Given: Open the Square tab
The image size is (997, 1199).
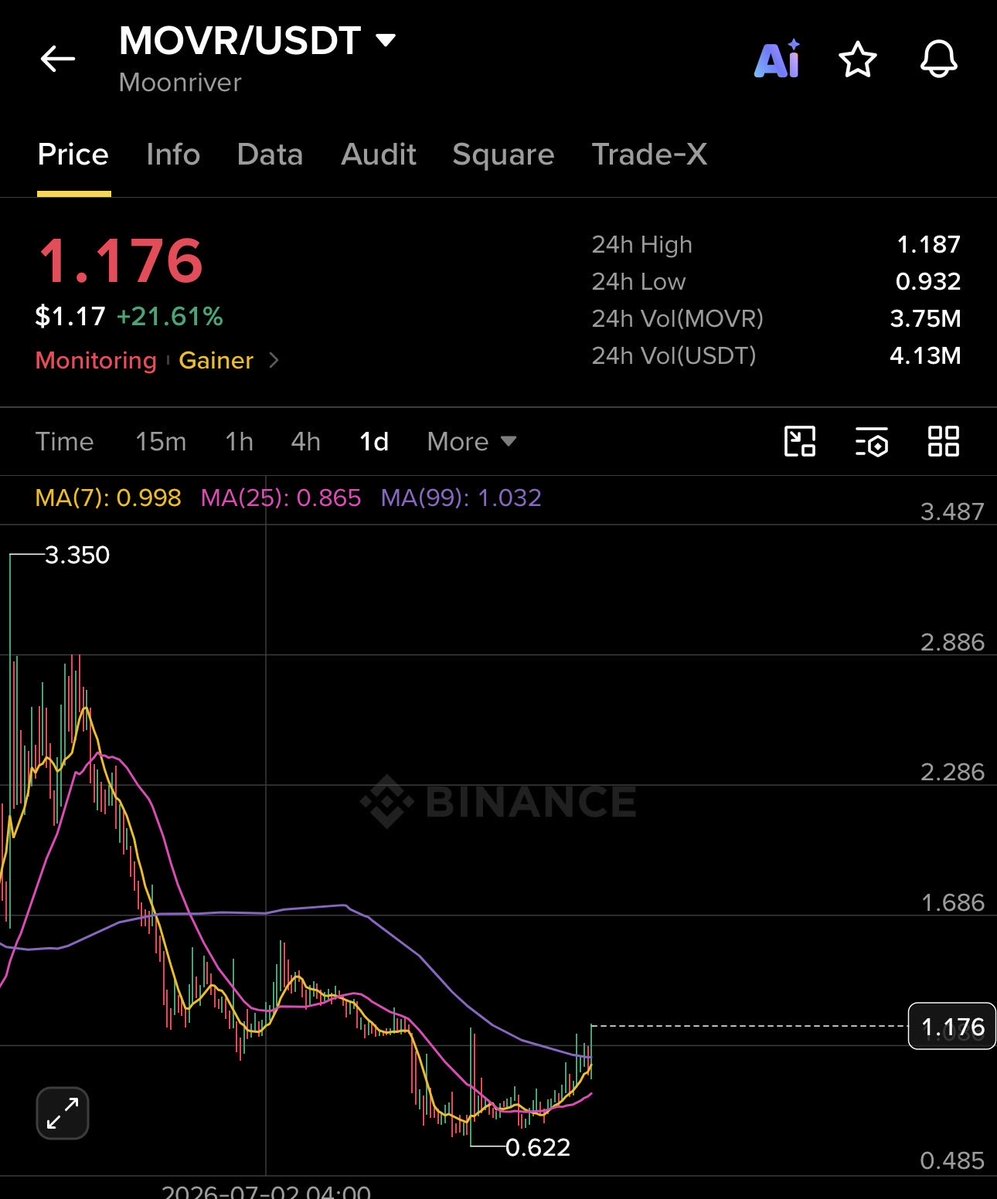Looking at the screenshot, I should [x=503, y=154].
